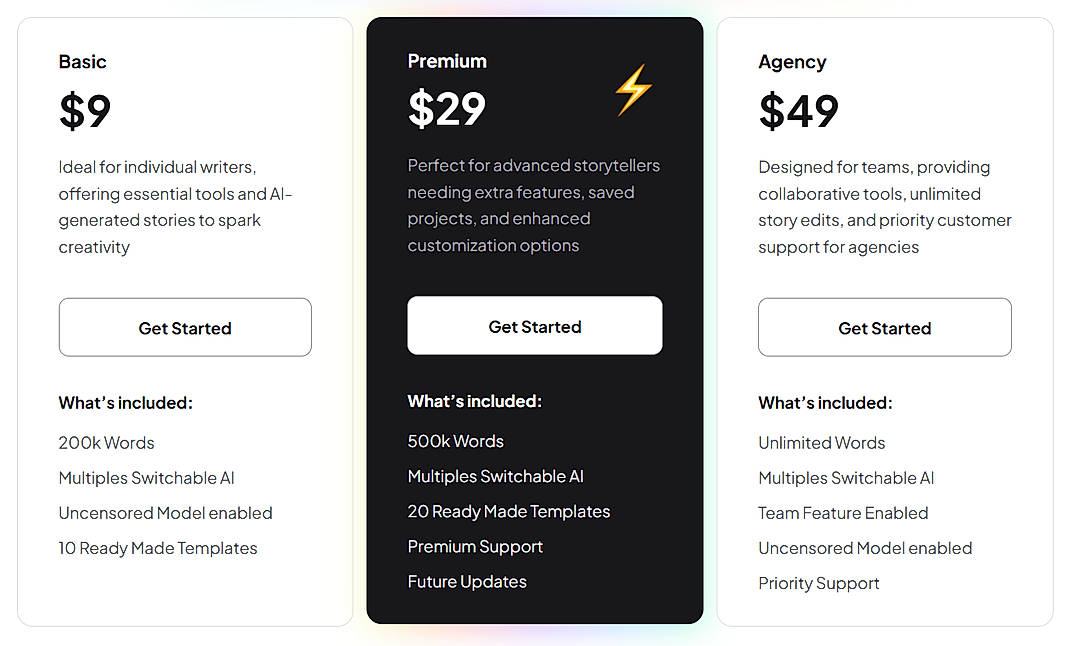
Task: Click Unlimited Words under Agency plan
Action: pyautogui.click(x=821, y=443)
